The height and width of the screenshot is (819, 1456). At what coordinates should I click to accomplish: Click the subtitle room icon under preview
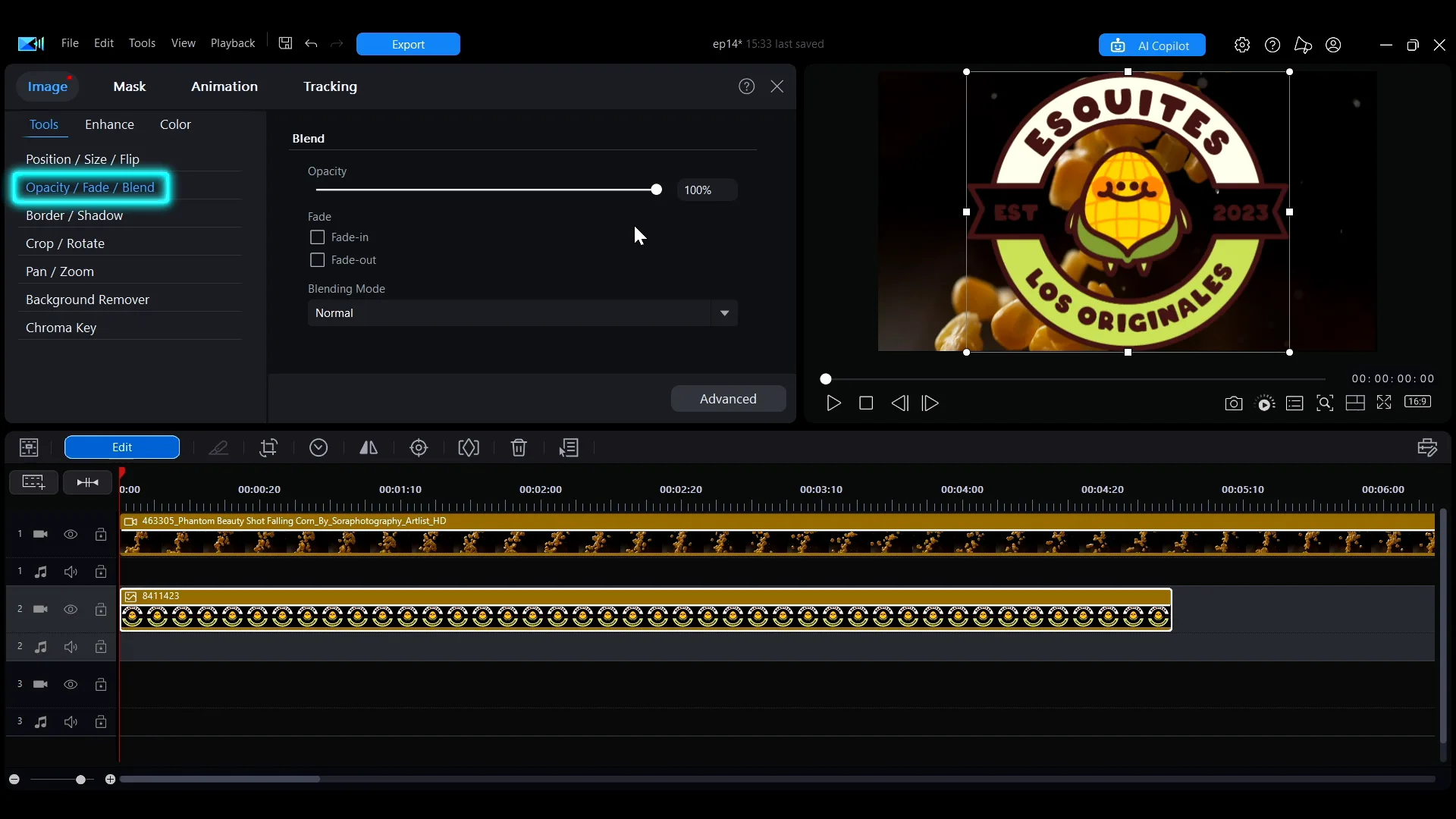tap(1294, 403)
